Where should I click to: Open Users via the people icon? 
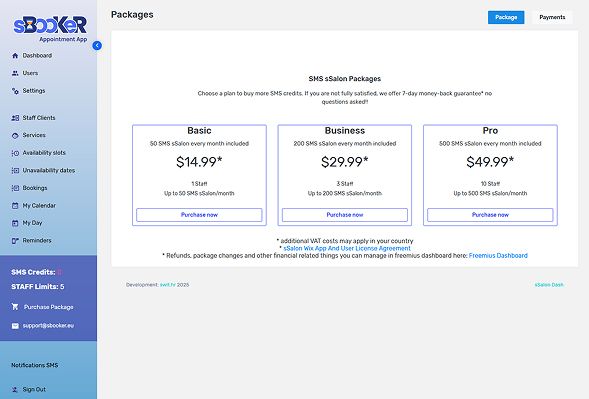click(x=15, y=73)
